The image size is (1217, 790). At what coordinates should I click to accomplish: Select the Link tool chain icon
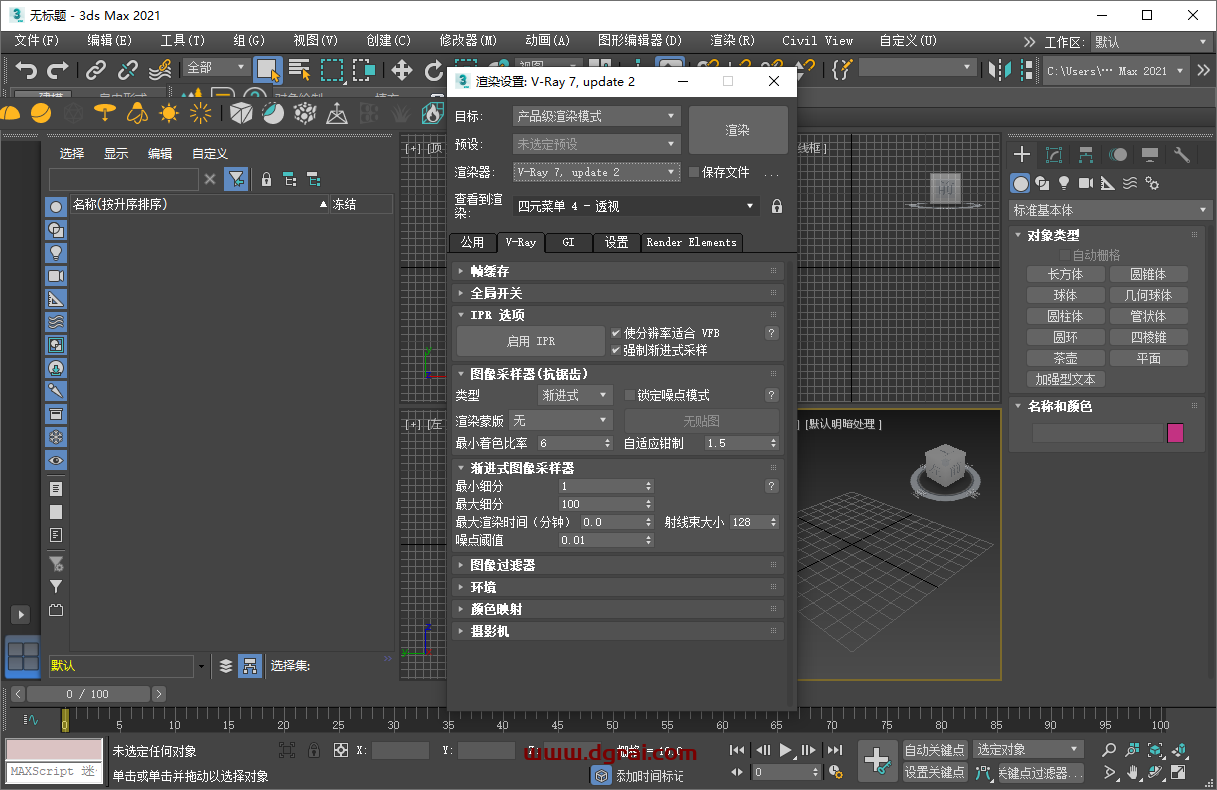tap(96, 69)
